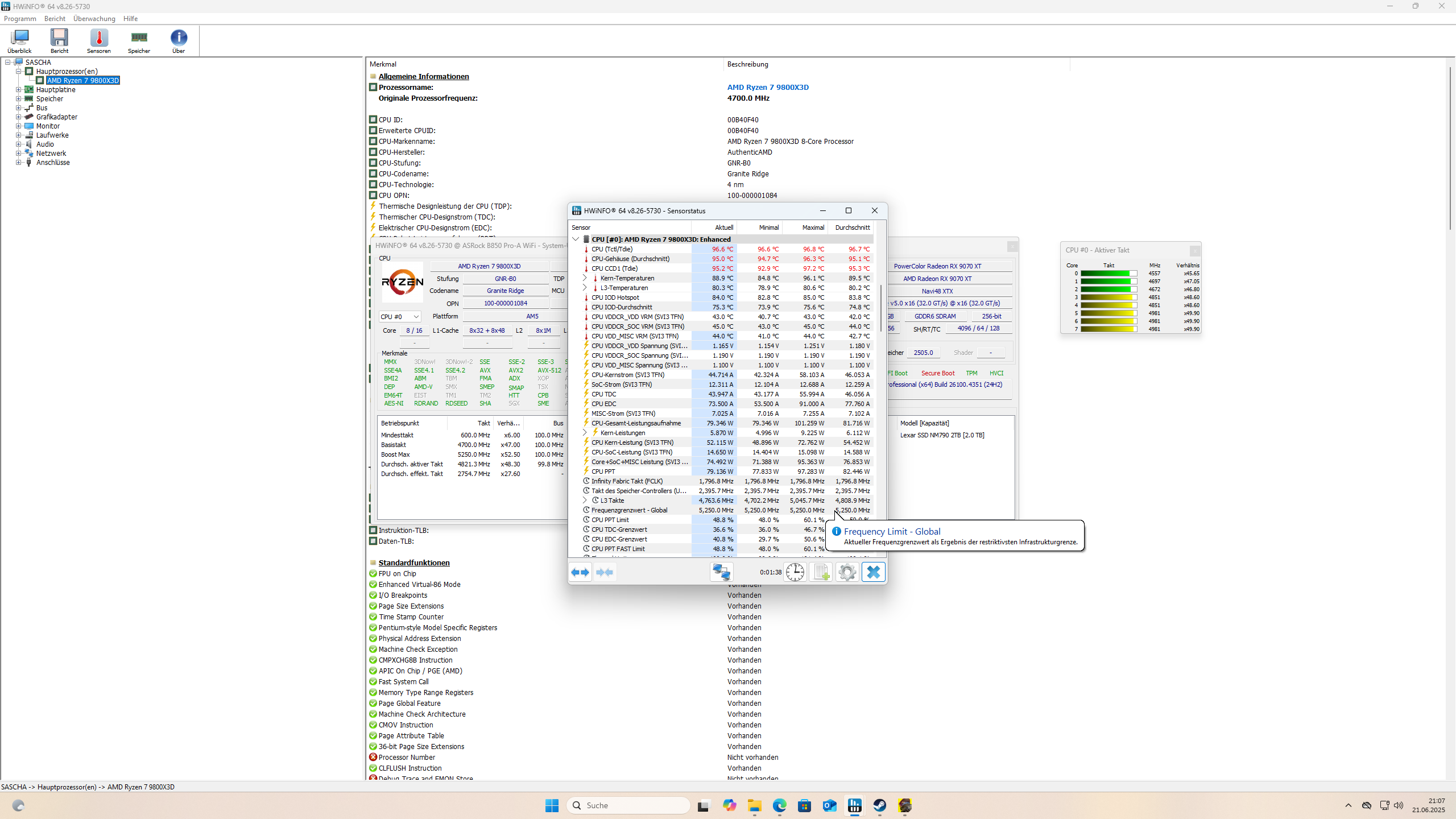Open the Speicher toolbar icon
The image size is (1456, 819).
[139, 40]
